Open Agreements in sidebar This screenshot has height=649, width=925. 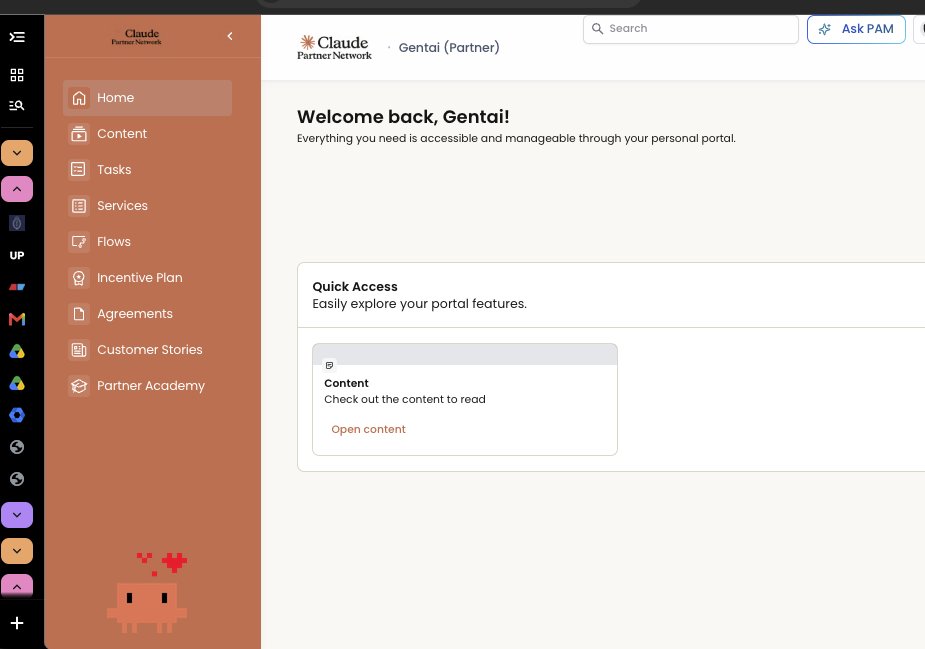click(147, 314)
